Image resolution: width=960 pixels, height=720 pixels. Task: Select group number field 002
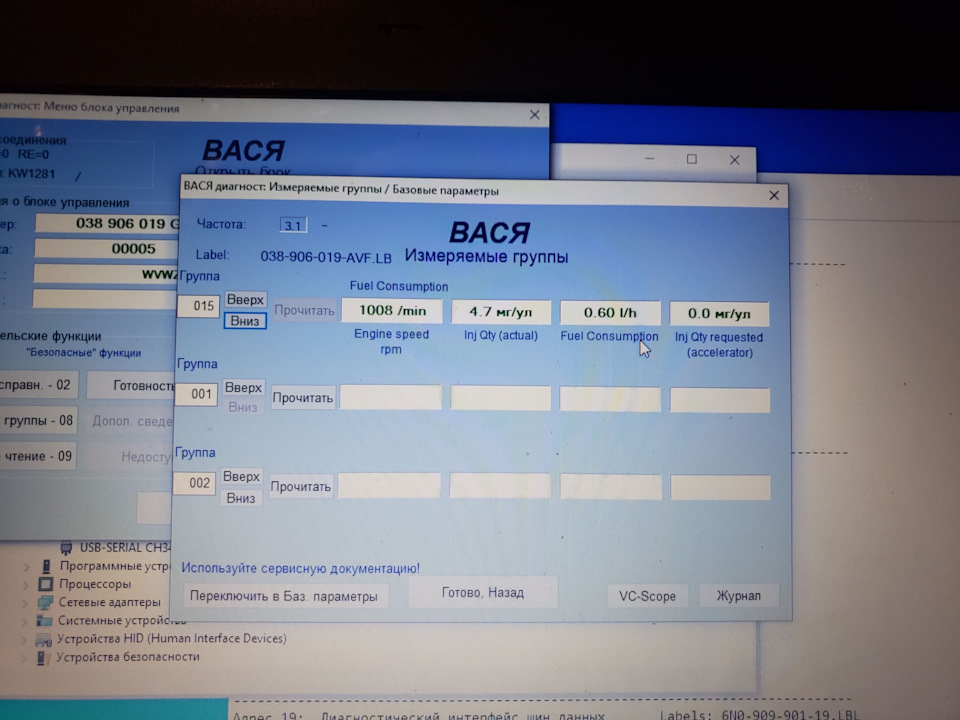(195, 483)
